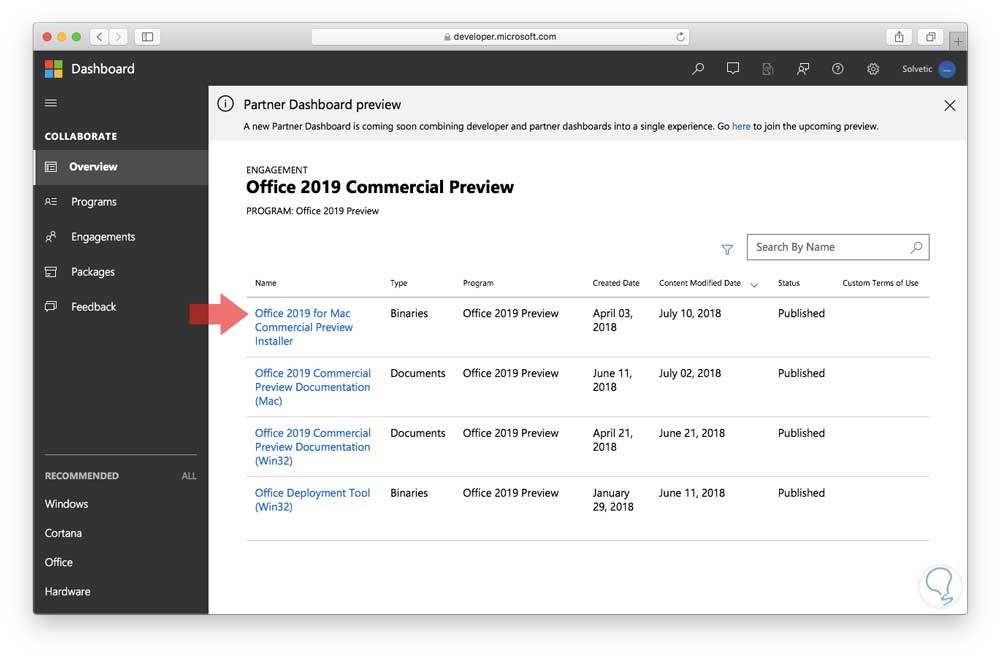This screenshot has width=1000, height=657.
Task: Click the Solvetic account avatar
Action: click(947, 69)
